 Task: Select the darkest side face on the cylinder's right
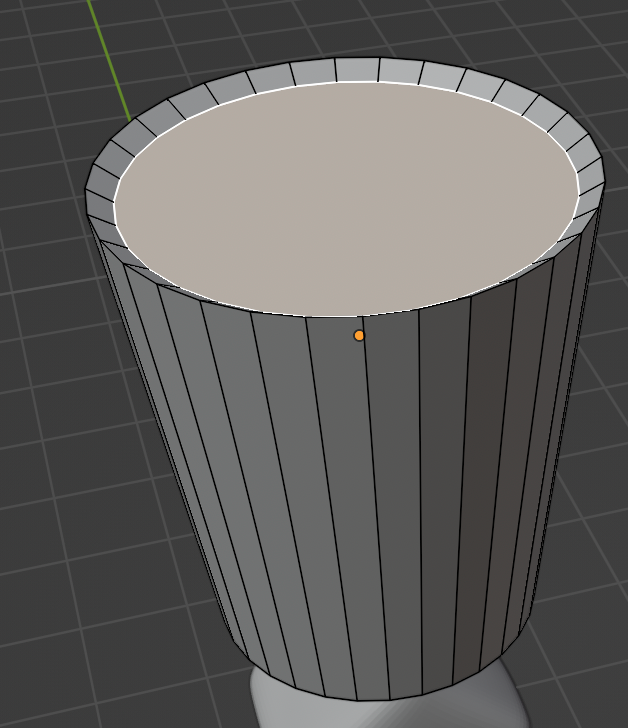click(493, 450)
